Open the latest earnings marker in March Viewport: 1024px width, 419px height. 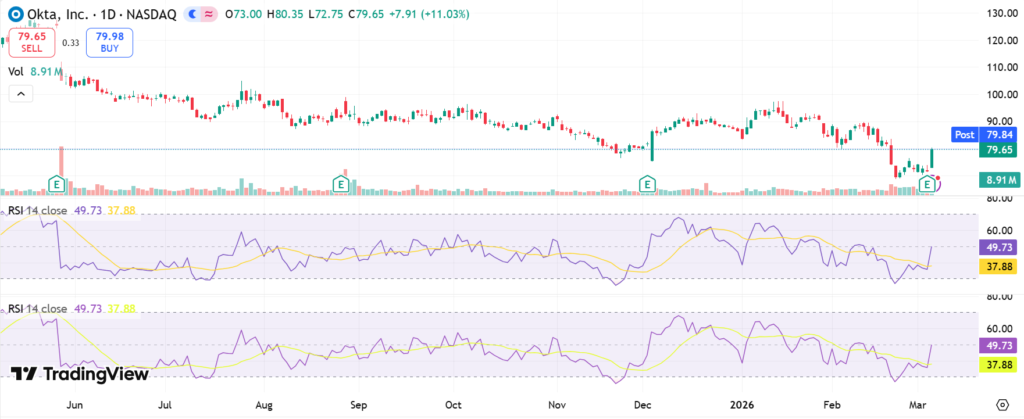pyautogui.click(x=929, y=184)
